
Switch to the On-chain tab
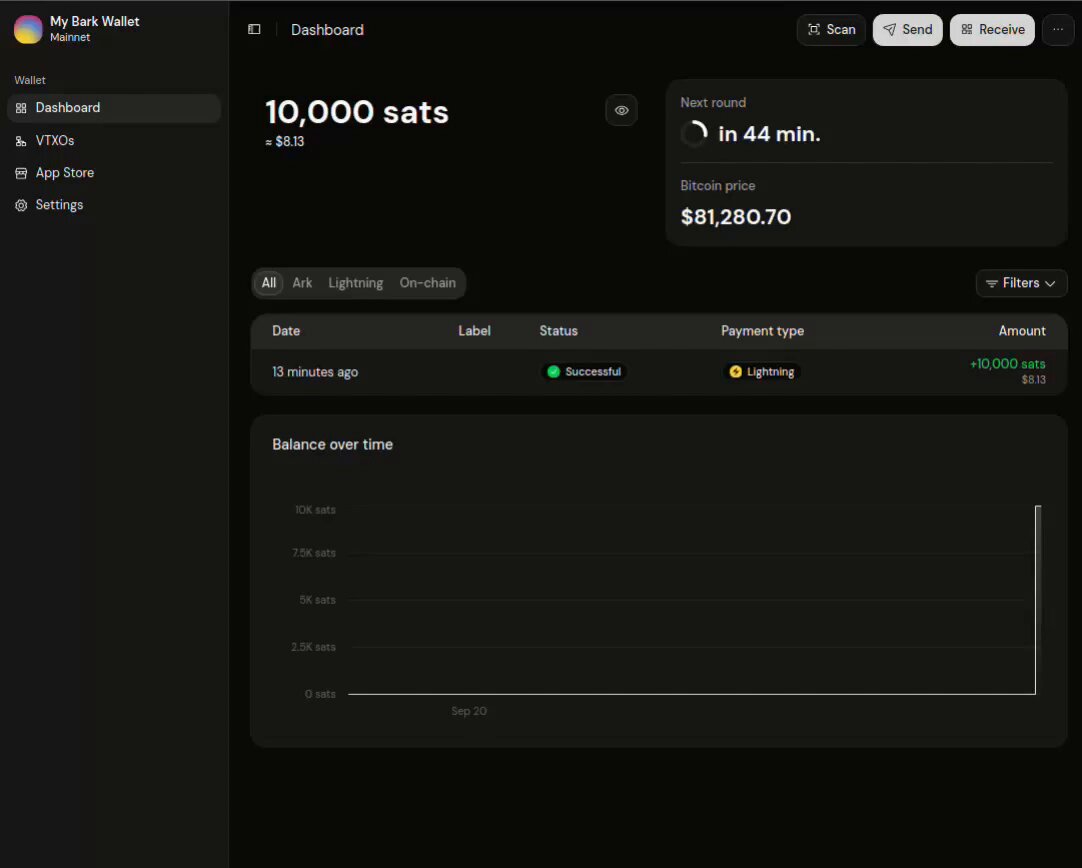tap(427, 283)
